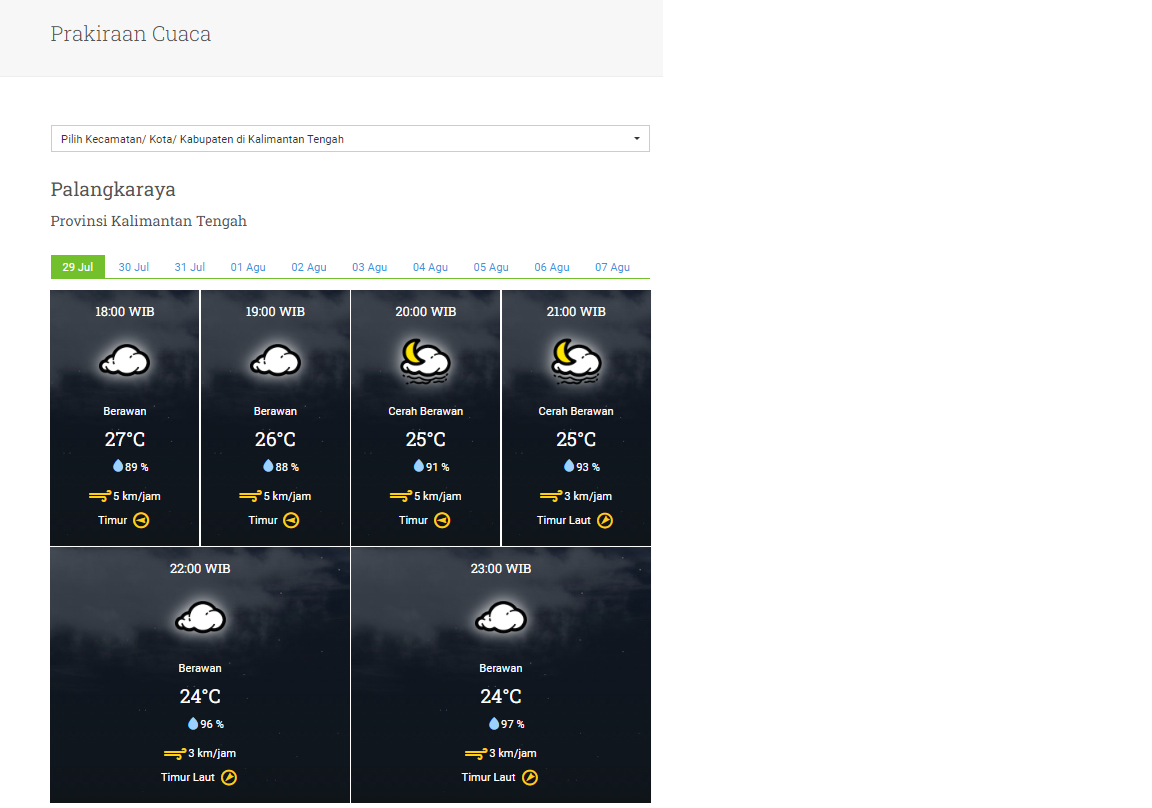The image size is (1152, 808).
Task: Click humidity droplet icon in 19:00 card
Action: pyautogui.click(x=268, y=466)
